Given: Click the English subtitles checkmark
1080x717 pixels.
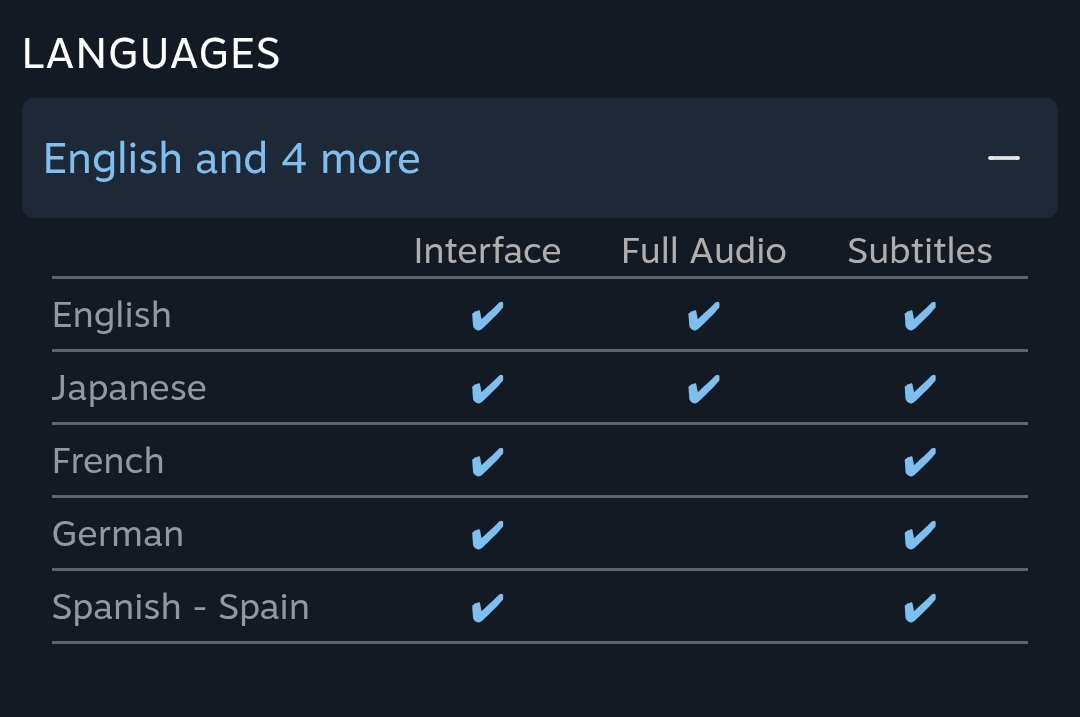Looking at the screenshot, I should tap(920, 316).
